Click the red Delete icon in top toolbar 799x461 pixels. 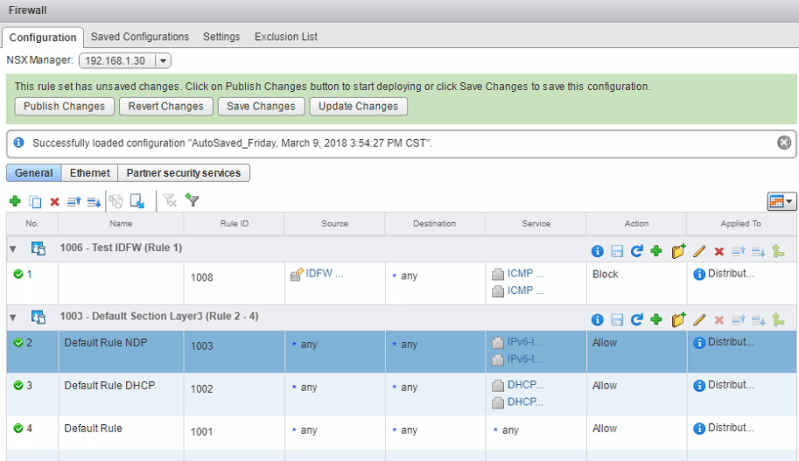(55, 201)
